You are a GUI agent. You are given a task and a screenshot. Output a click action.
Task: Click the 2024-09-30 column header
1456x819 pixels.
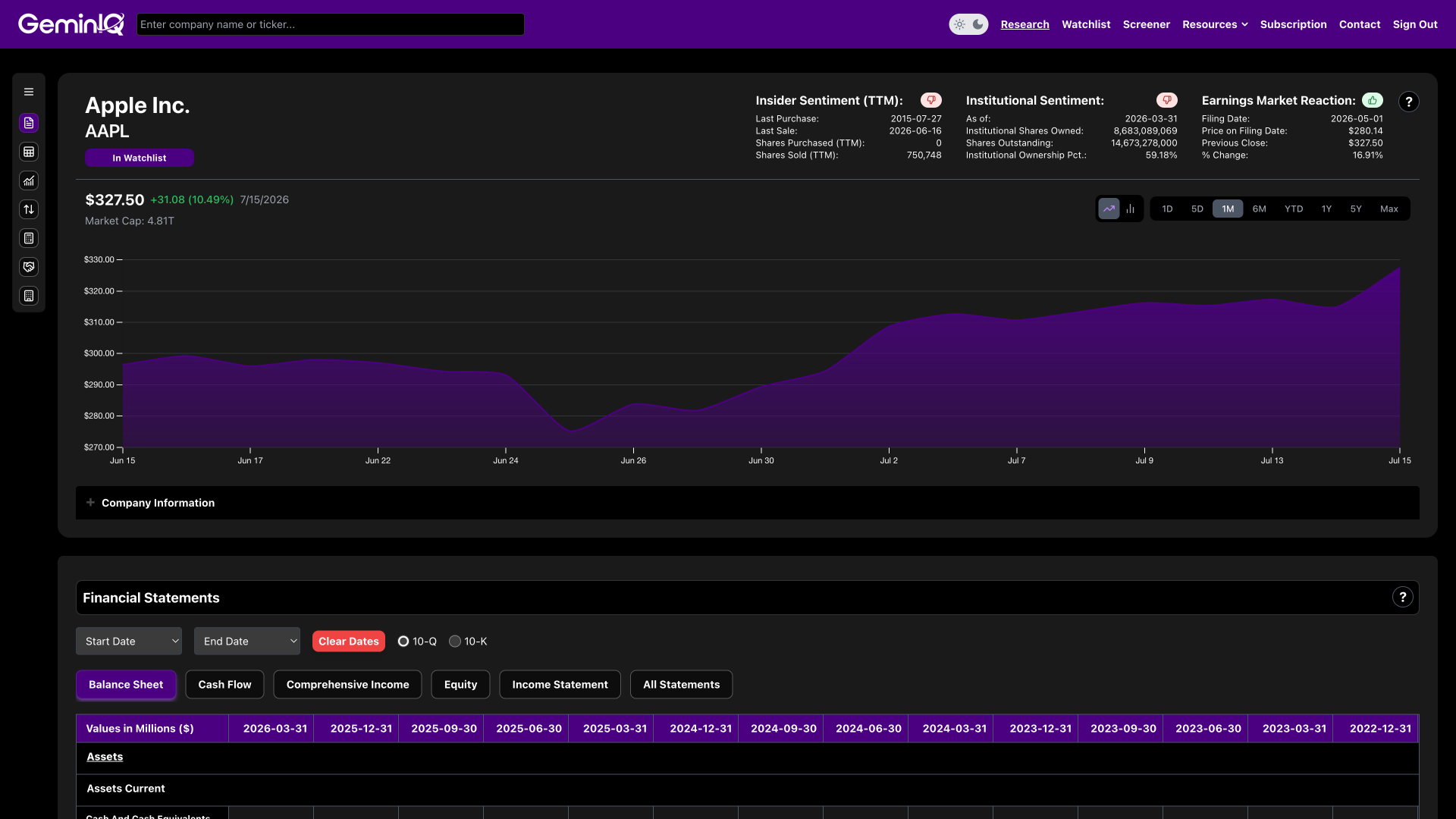(781, 729)
